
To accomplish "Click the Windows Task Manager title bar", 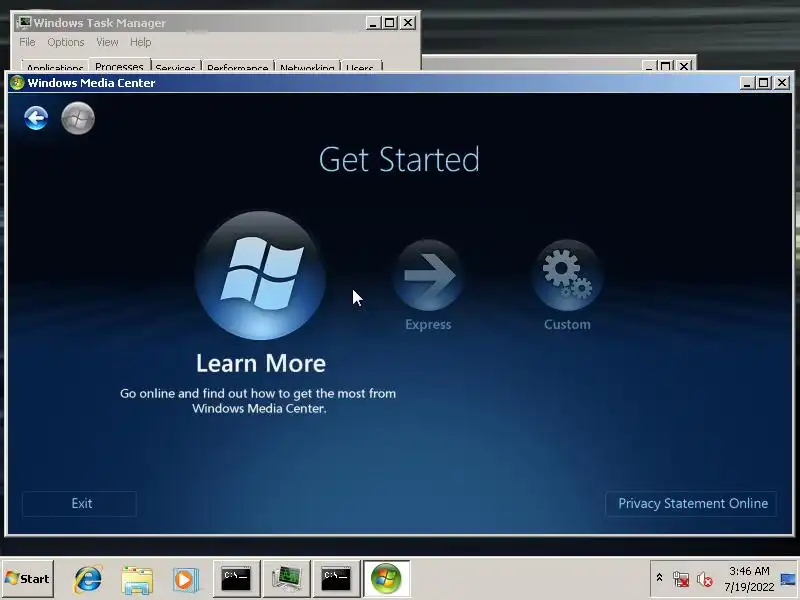I will [x=189, y=23].
